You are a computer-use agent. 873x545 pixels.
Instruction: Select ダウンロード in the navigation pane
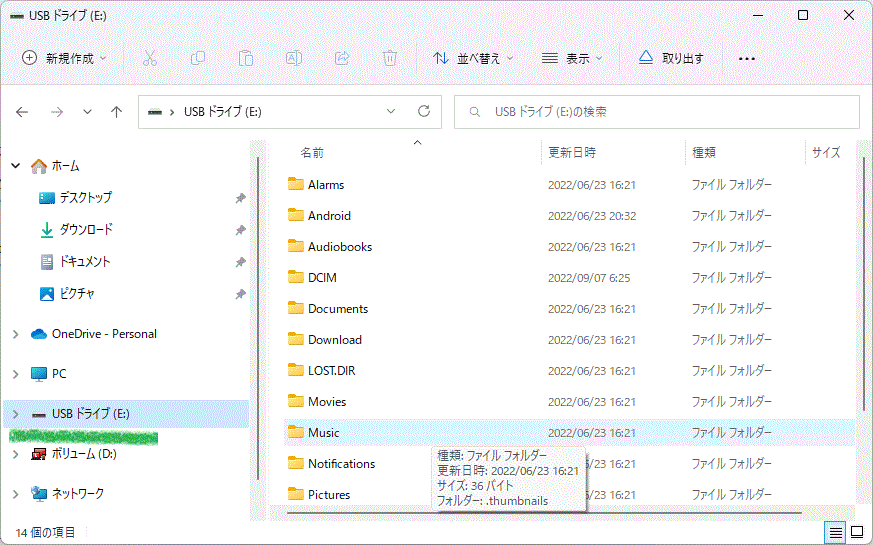pos(86,230)
